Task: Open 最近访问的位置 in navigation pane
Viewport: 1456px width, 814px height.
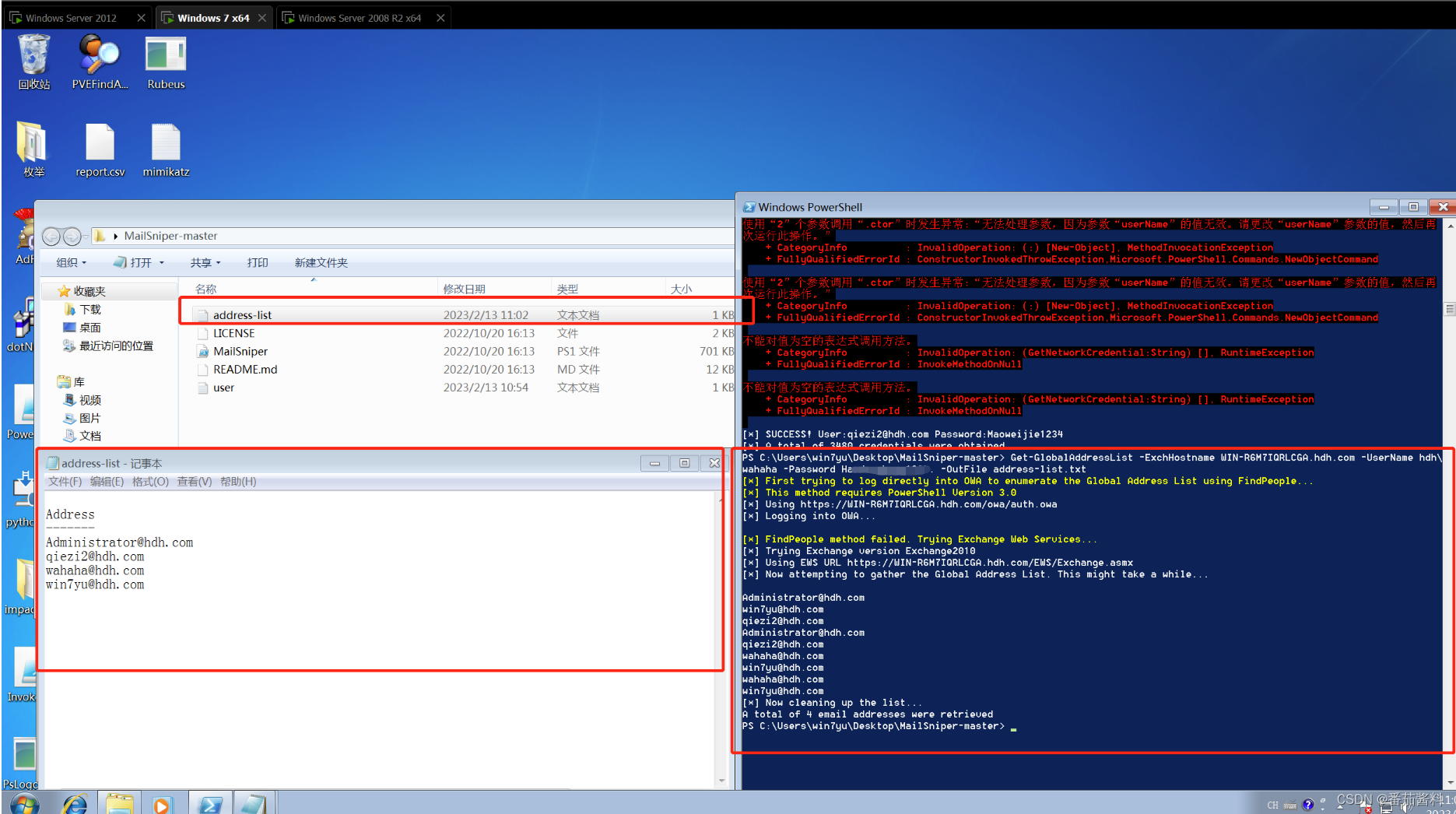Action: [x=116, y=346]
